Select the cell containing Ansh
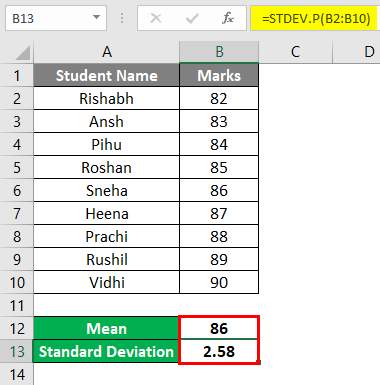This screenshot has height=385, width=380. pos(106,122)
